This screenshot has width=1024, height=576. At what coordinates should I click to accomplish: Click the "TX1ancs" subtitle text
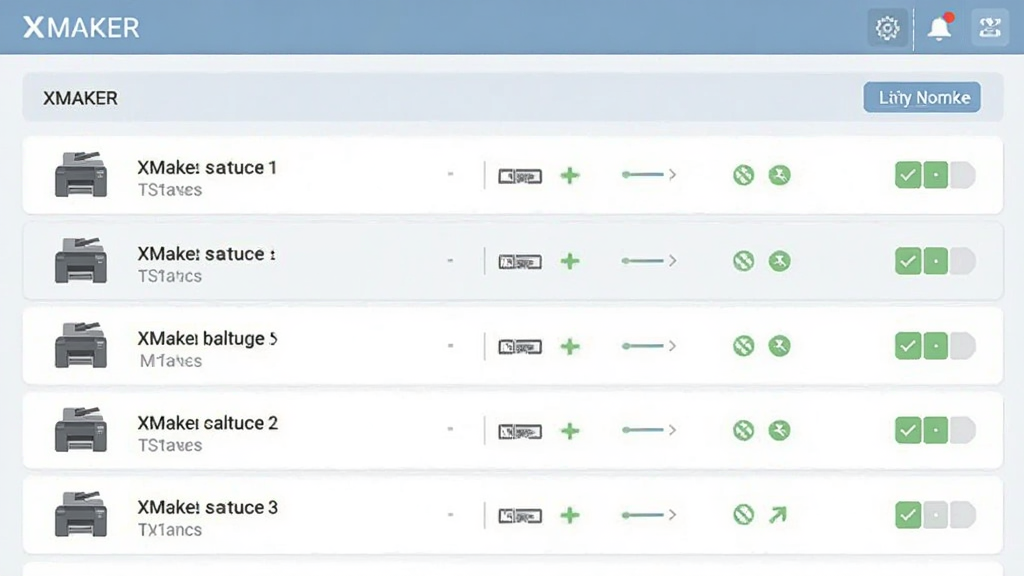click(x=170, y=530)
